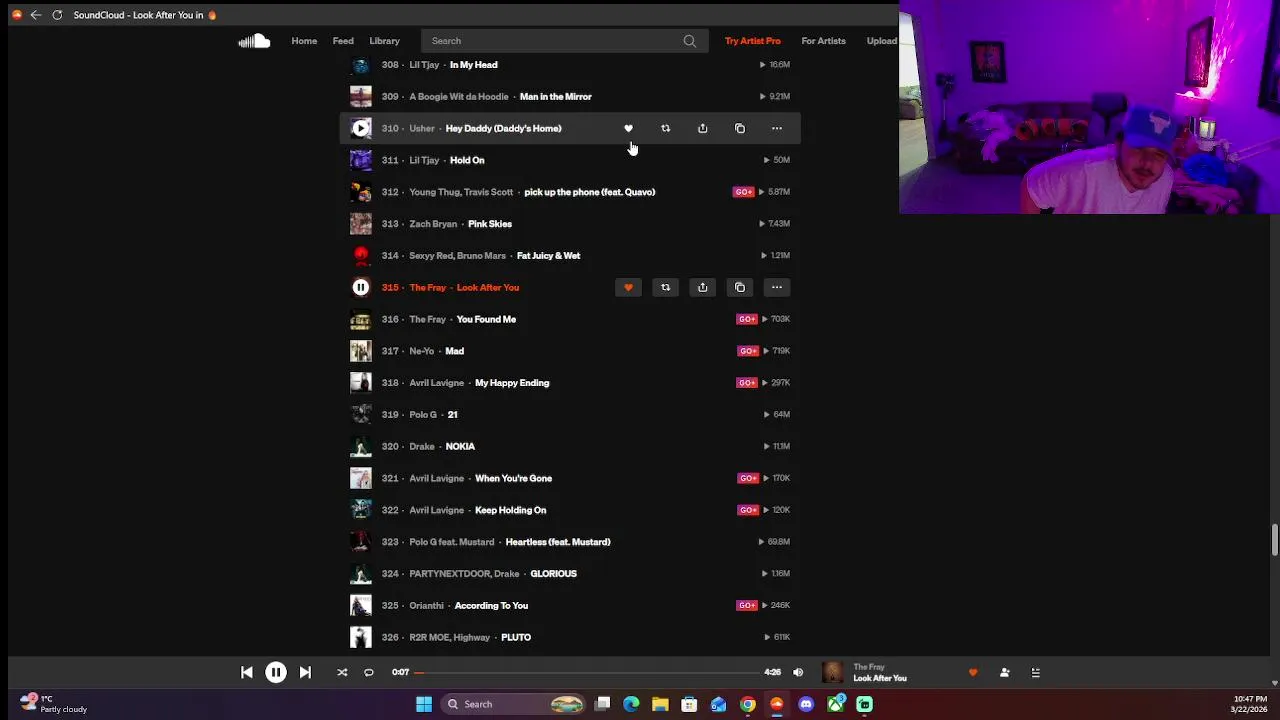The height and width of the screenshot is (720, 1280).
Task: Copy link for Hey Daddy track
Action: [740, 128]
